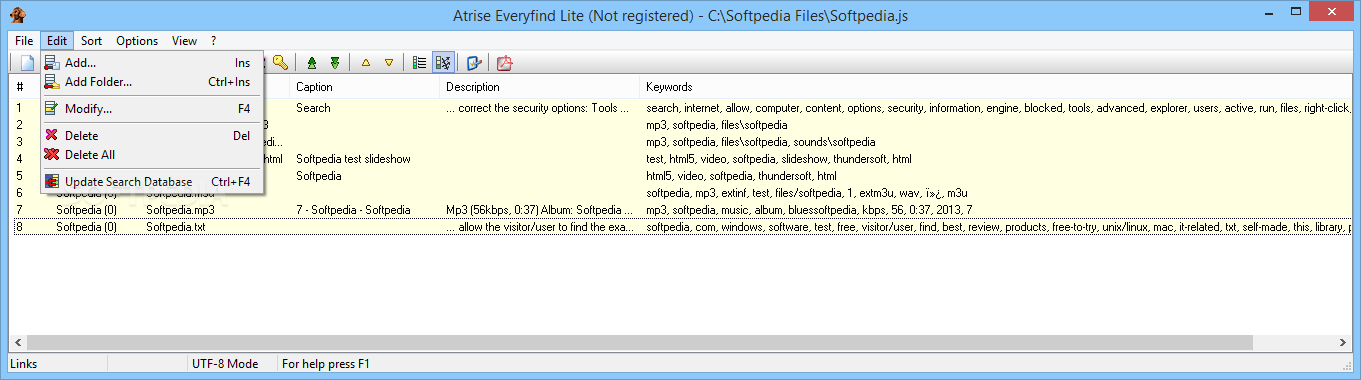
Task: Click the 'allow the visitor/user to find' description
Action: (540, 227)
